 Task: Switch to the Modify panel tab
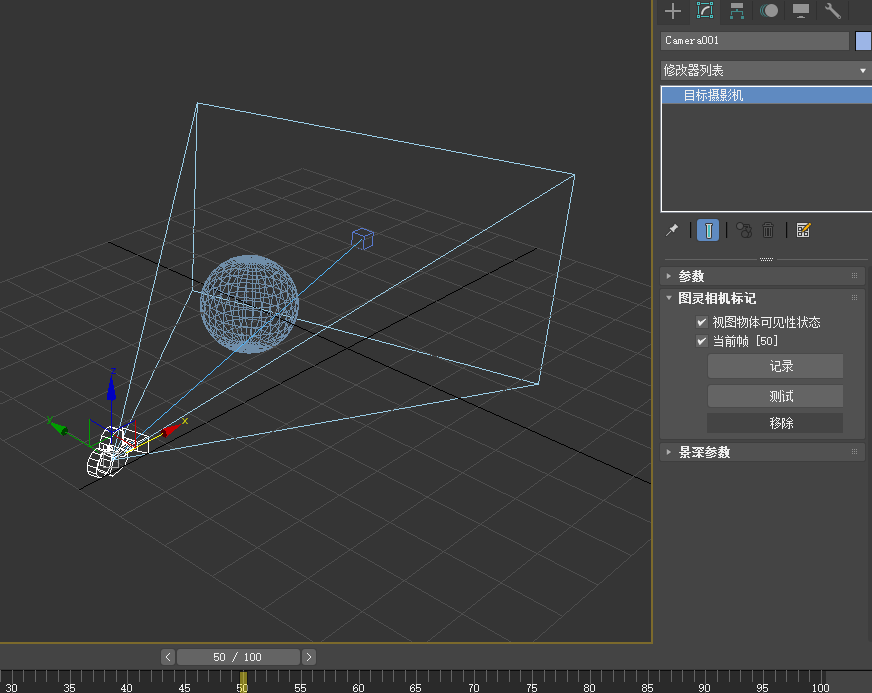(x=705, y=11)
